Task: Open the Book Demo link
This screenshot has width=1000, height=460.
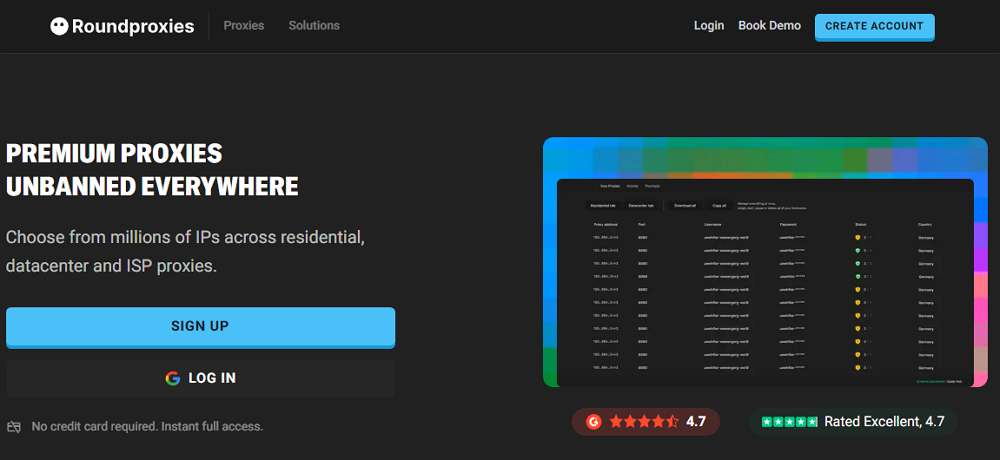Action: point(769,26)
